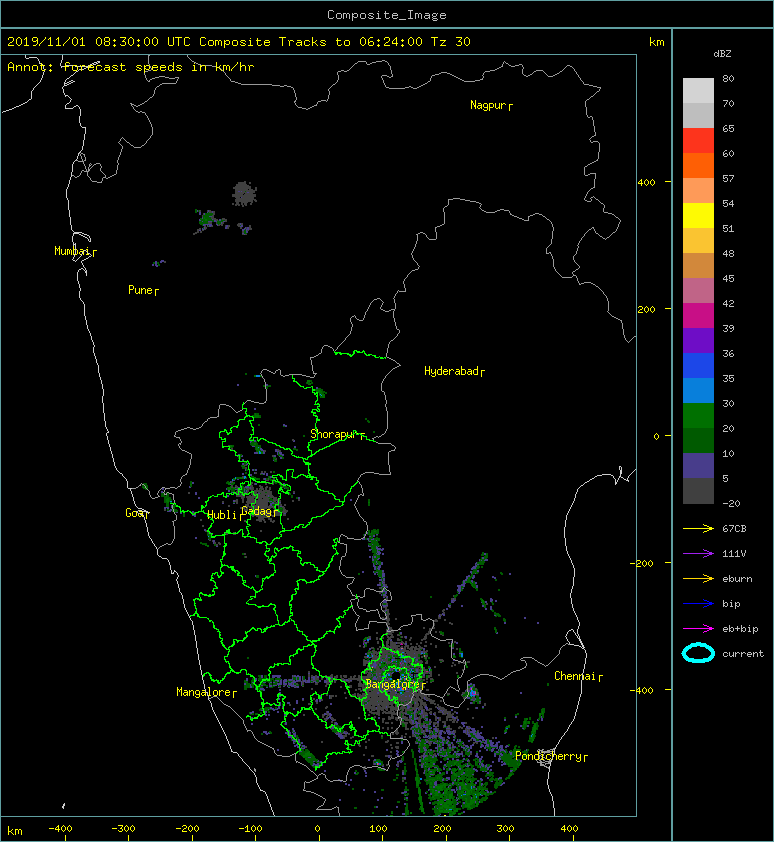Click the current legend label
This screenshot has width=774, height=842.
743,654
